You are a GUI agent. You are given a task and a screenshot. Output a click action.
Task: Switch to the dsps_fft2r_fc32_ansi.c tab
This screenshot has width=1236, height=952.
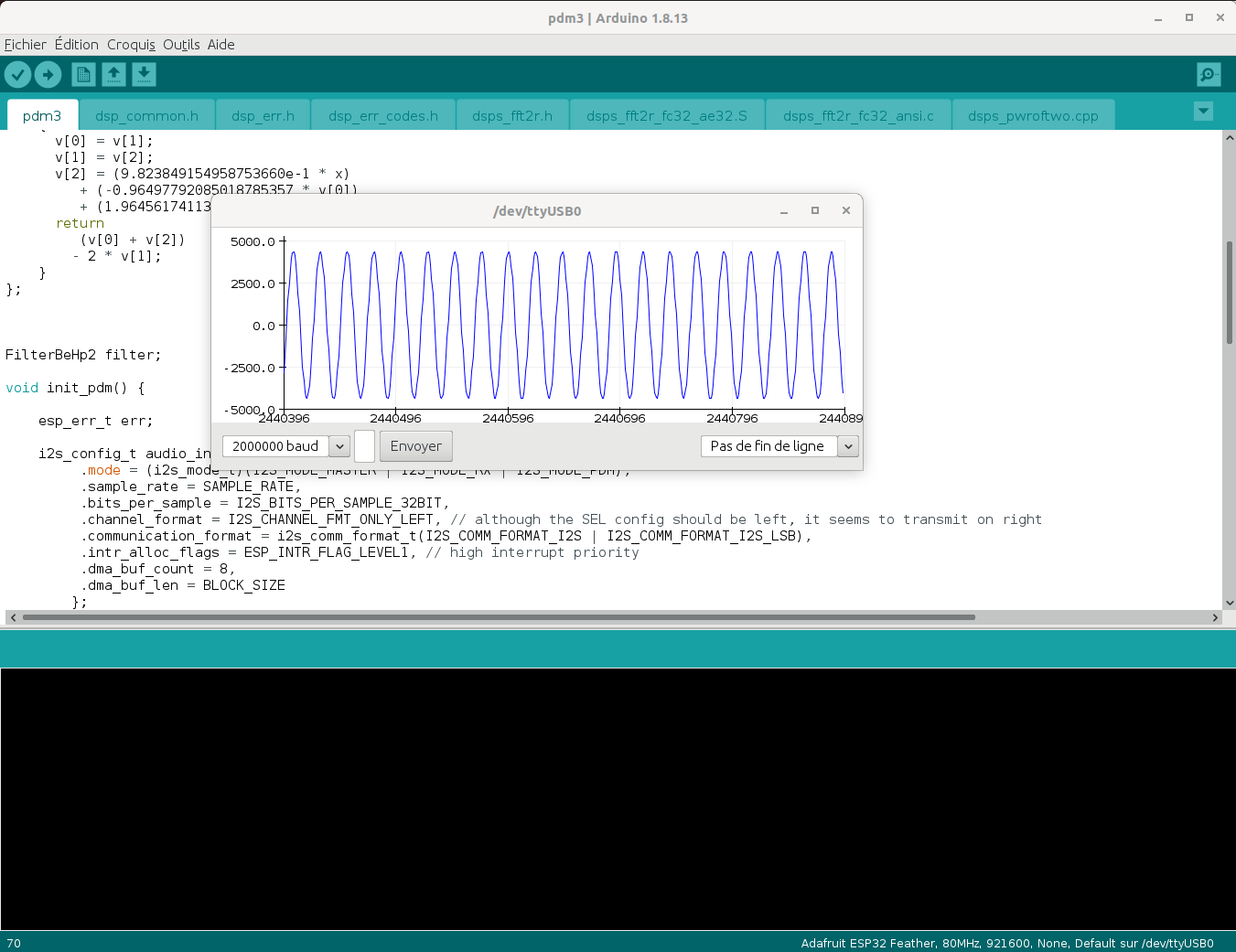(x=858, y=115)
